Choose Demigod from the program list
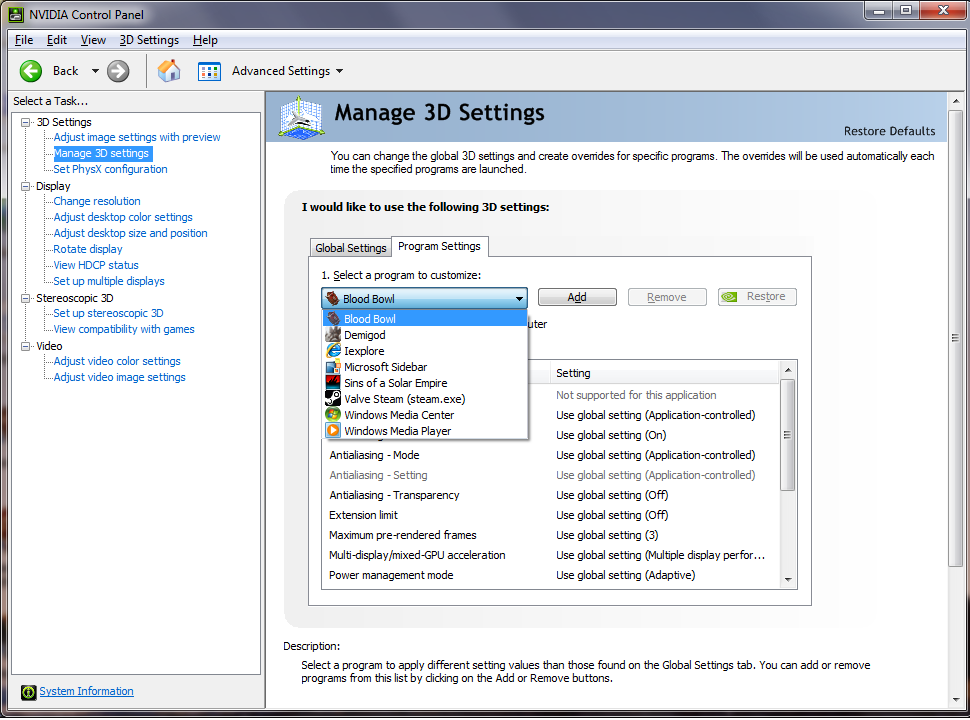Image resolution: width=970 pixels, height=720 pixels. coord(364,335)
